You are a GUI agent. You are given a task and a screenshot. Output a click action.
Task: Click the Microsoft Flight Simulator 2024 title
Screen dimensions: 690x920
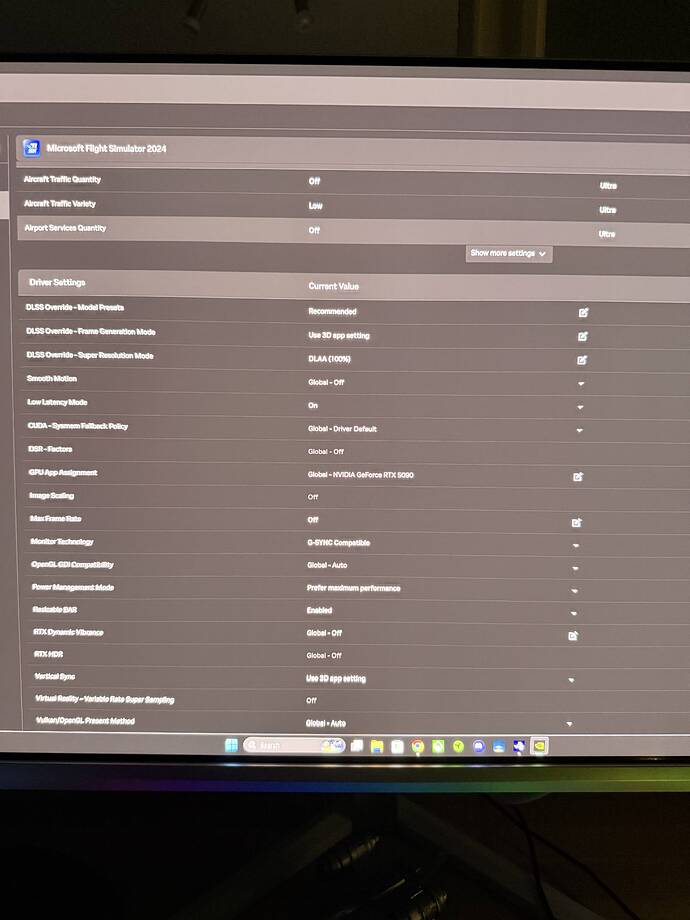tap(107, 148)
